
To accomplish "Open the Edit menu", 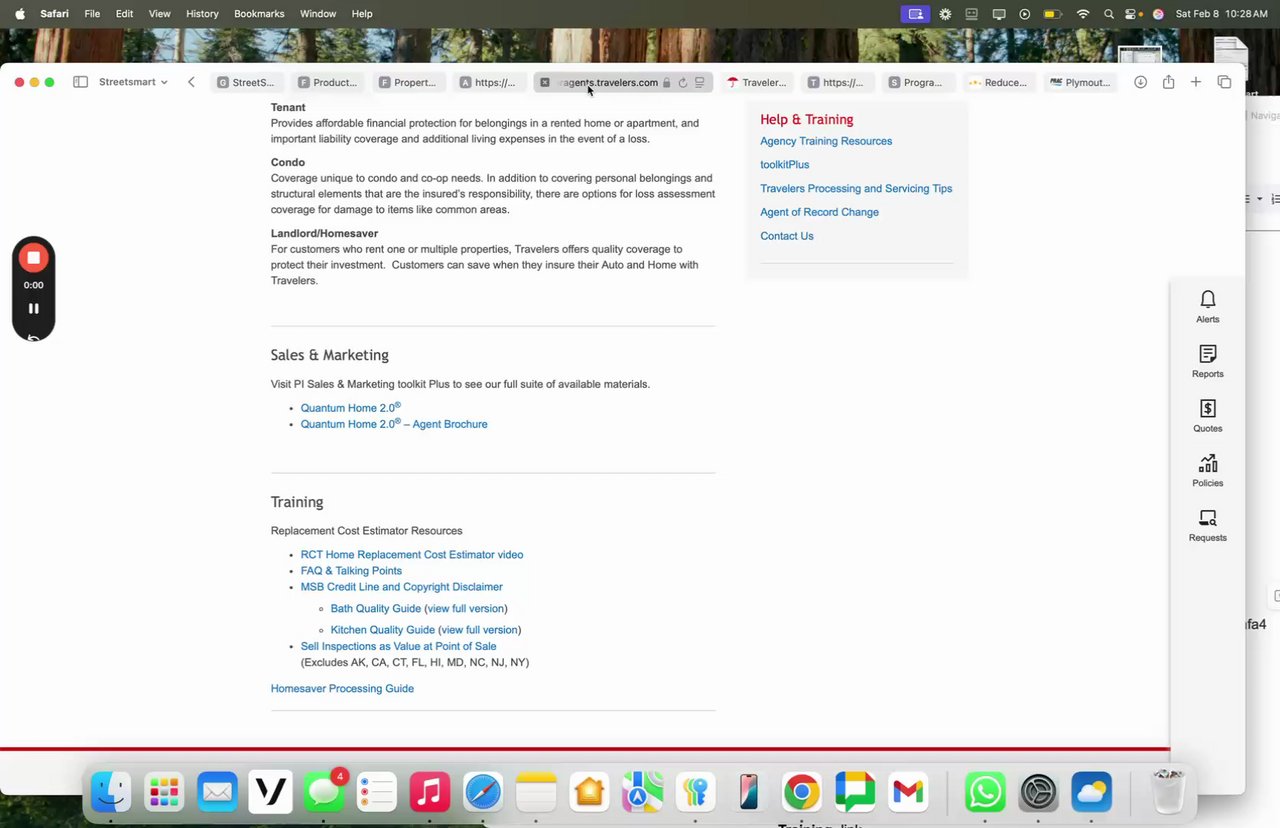I will click(124, 14).
